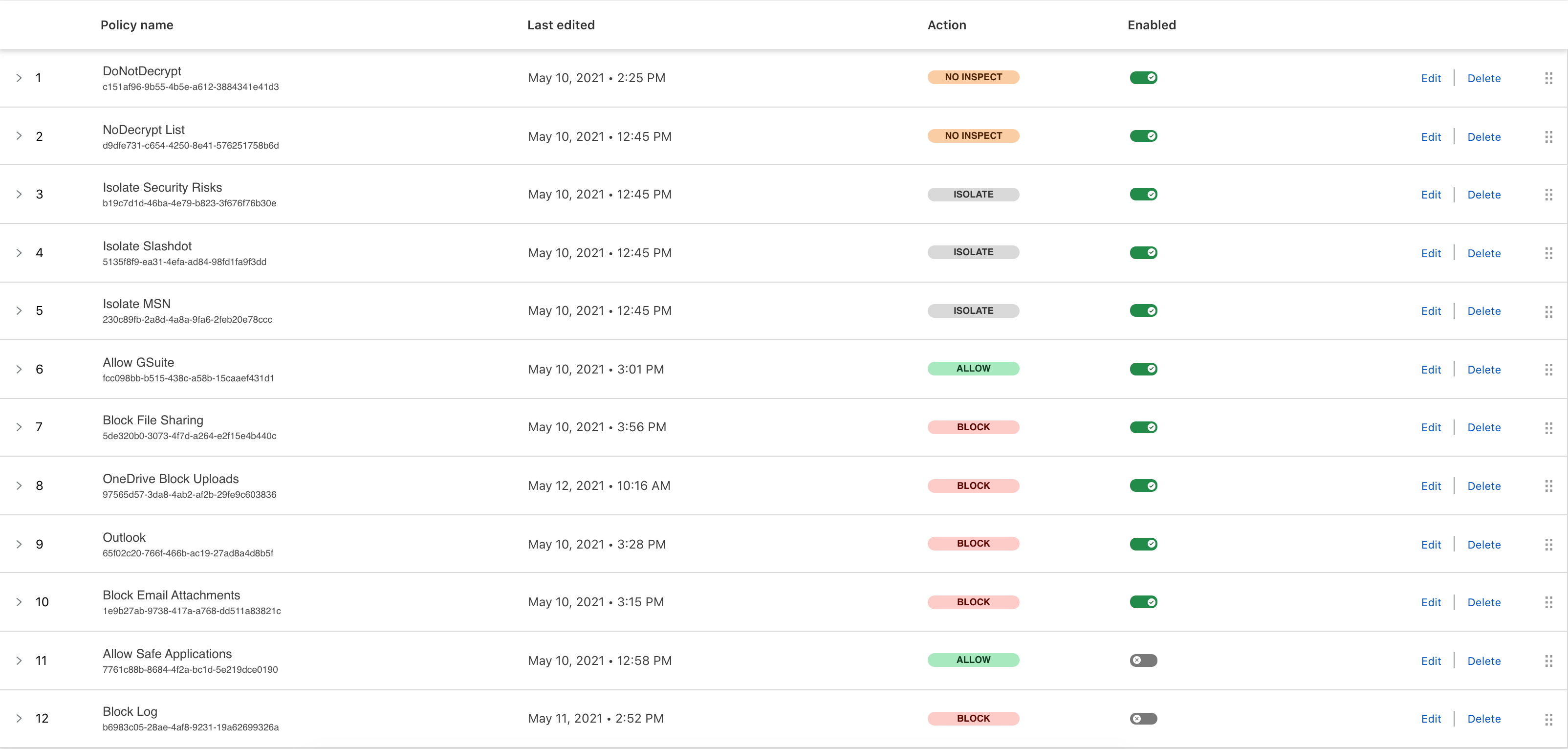The image size is (1568, 749).
Task: Click the Policy name column header
Action: [x=137, y=25]
